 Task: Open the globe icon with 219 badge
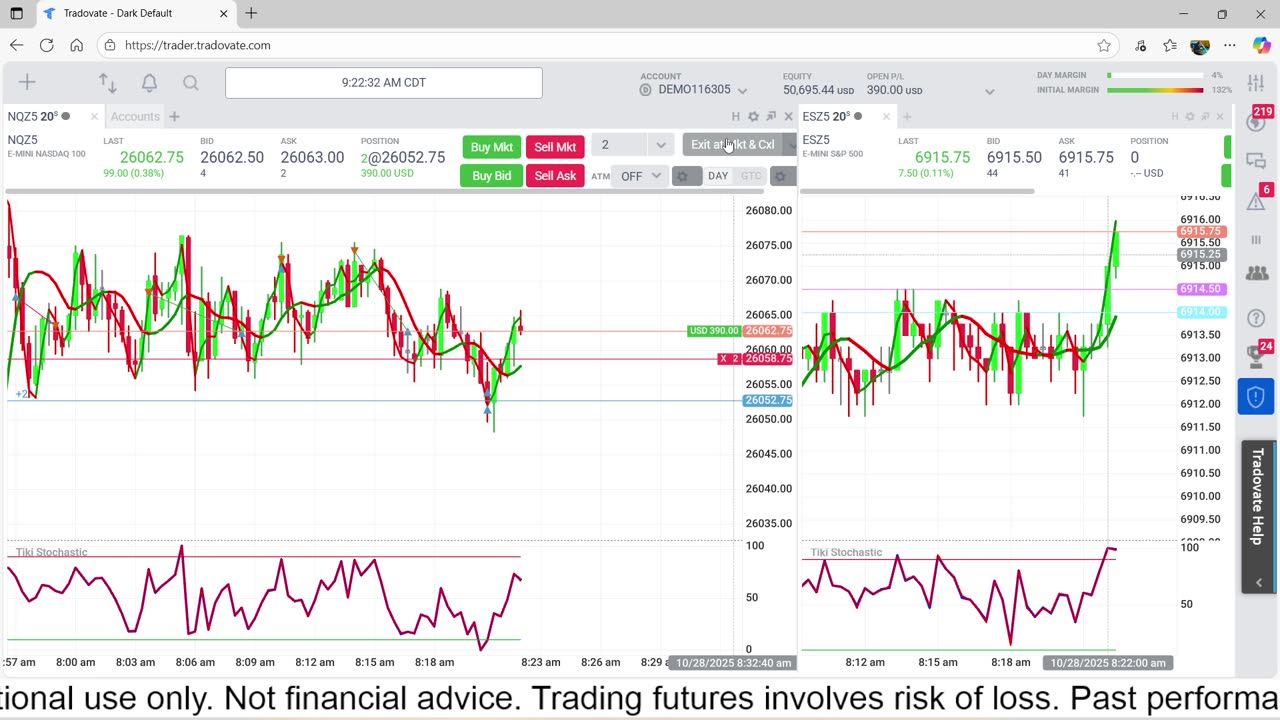(x=1256, y=122)
